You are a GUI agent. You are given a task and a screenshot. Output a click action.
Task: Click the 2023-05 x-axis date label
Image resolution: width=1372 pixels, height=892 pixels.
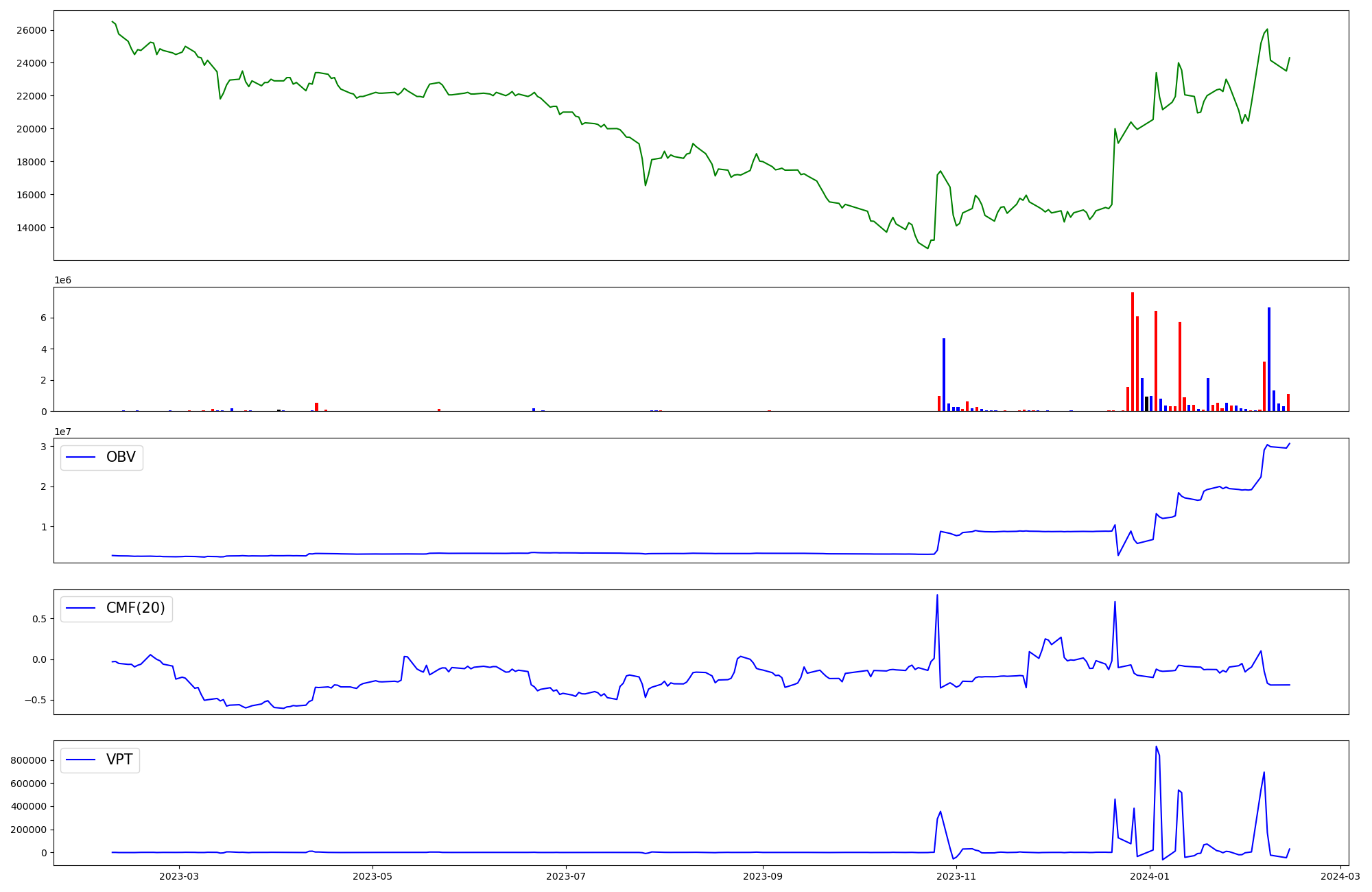click(372, 876)
